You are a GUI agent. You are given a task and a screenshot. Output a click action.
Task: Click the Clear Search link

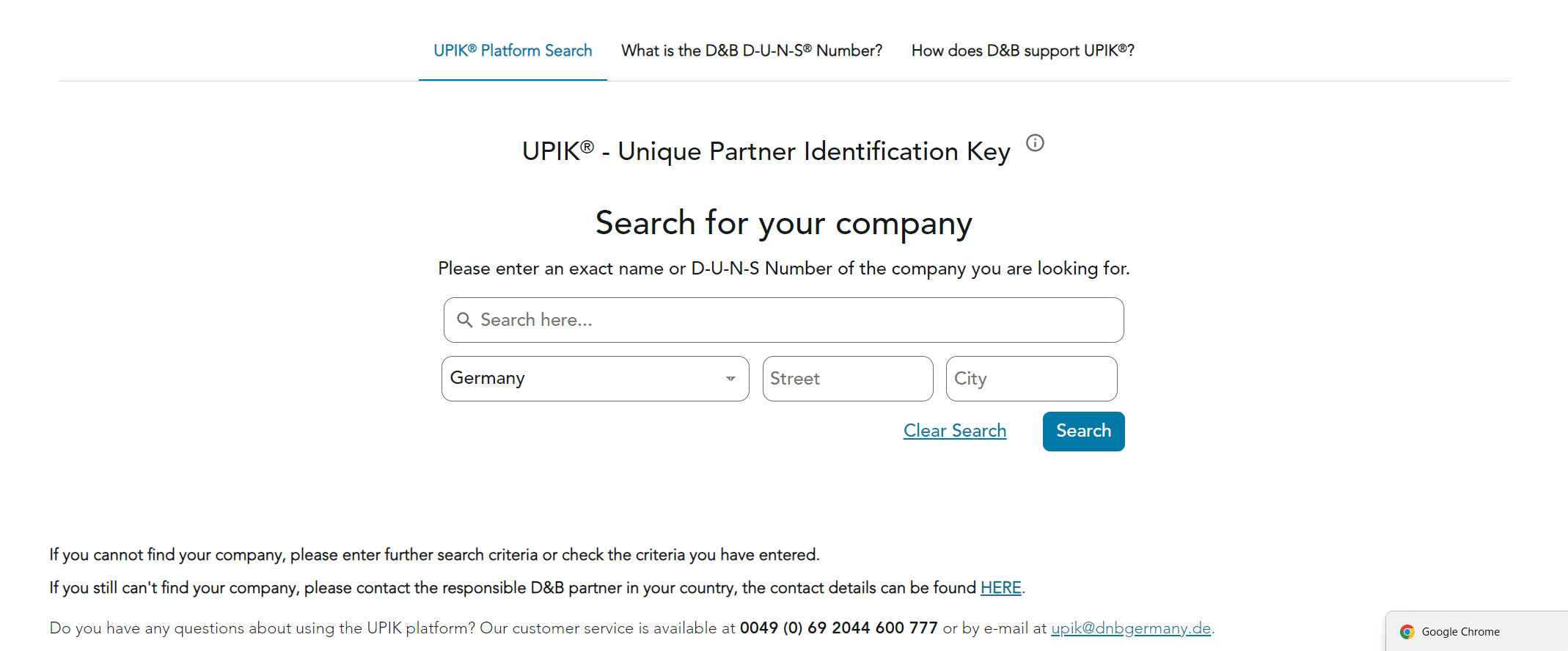click(955, 431)
